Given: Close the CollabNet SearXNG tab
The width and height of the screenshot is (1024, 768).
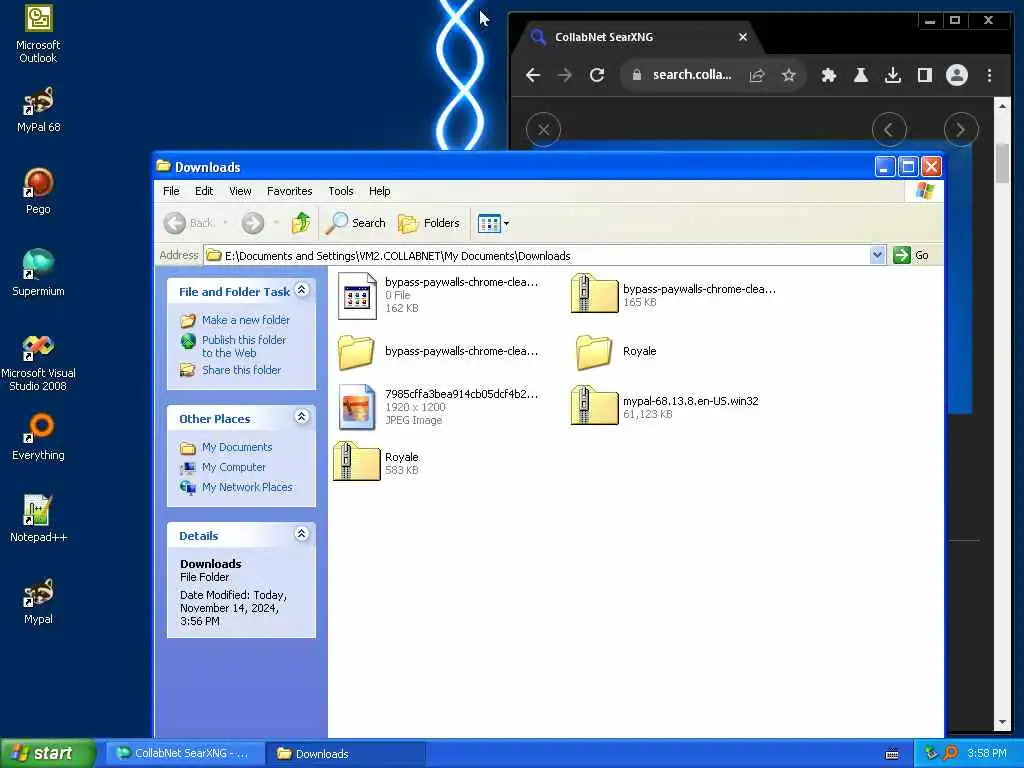Looking at the screenshot, I should click(743, 37).
